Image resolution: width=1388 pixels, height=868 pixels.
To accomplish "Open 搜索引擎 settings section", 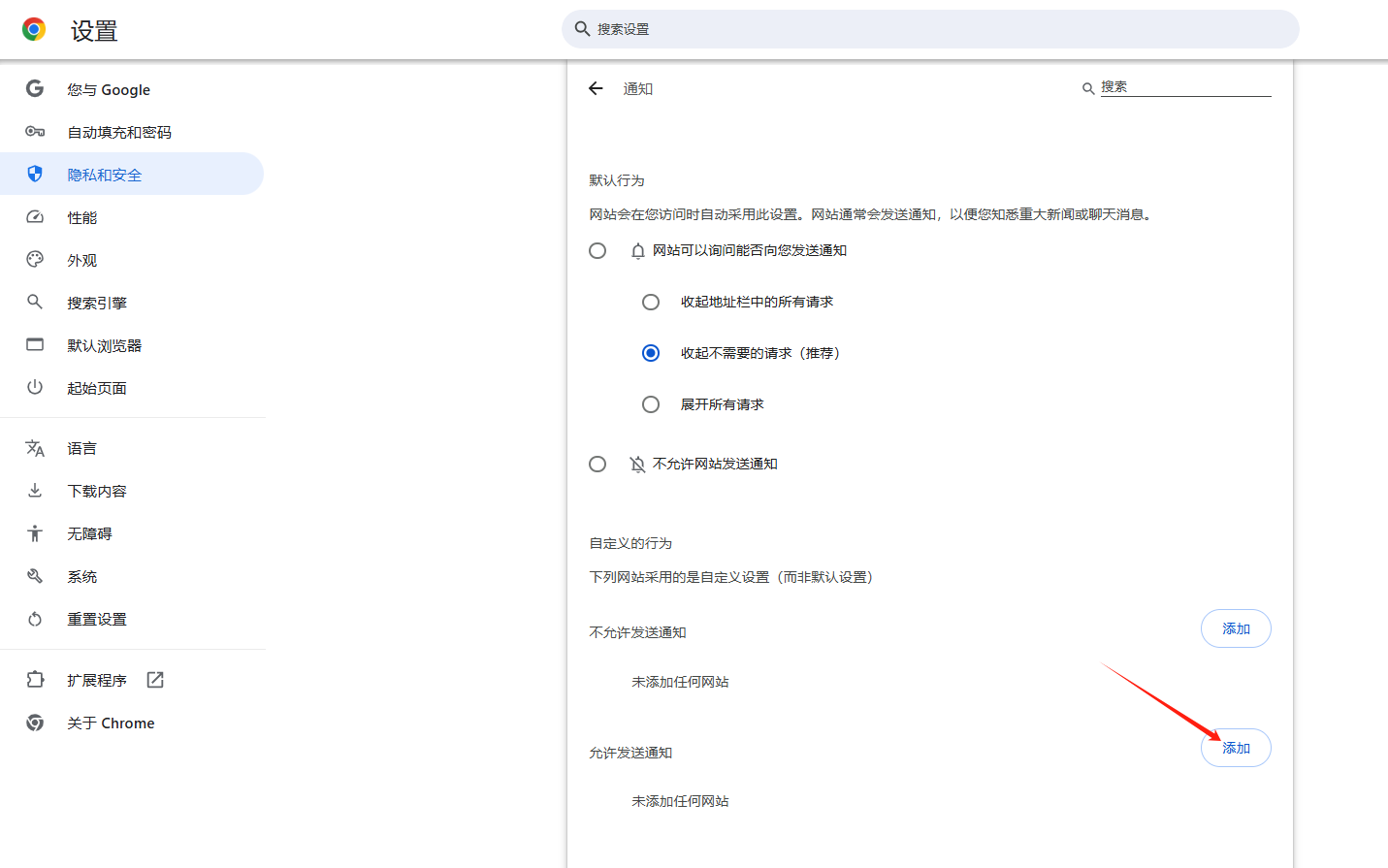I will point(132,303).
